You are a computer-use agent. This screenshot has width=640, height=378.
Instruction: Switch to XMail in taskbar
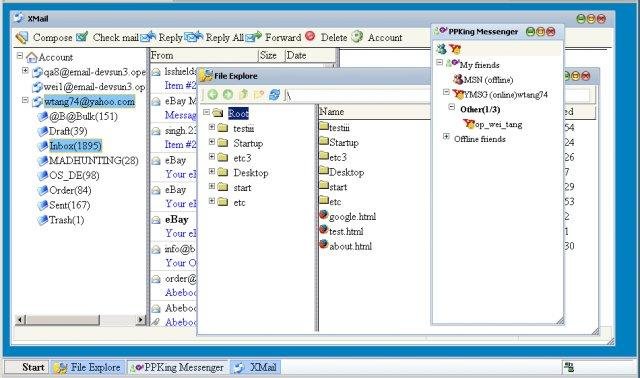[x=256, y=367]
